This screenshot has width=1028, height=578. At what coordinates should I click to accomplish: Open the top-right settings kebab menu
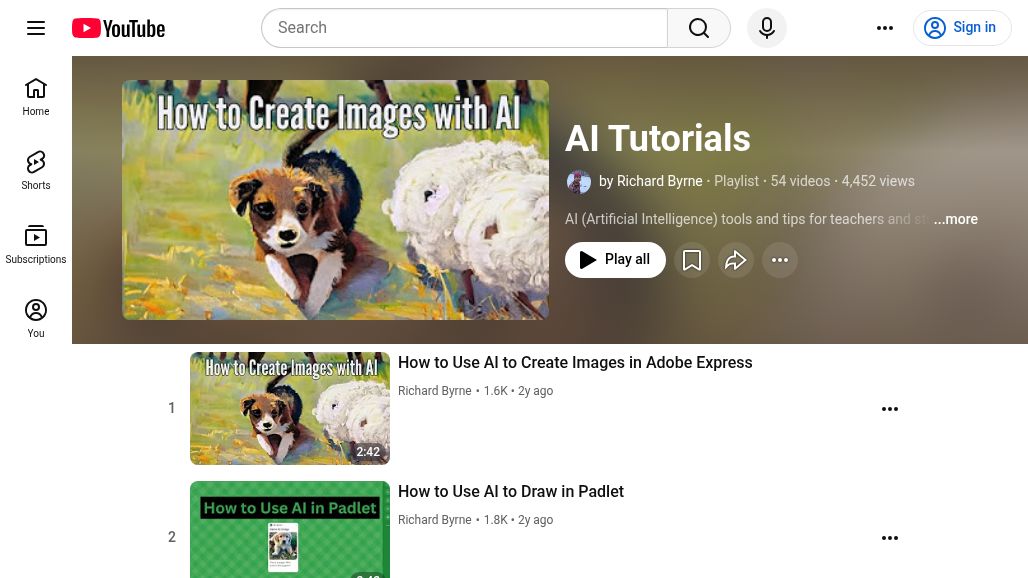(x=885, y=27)
